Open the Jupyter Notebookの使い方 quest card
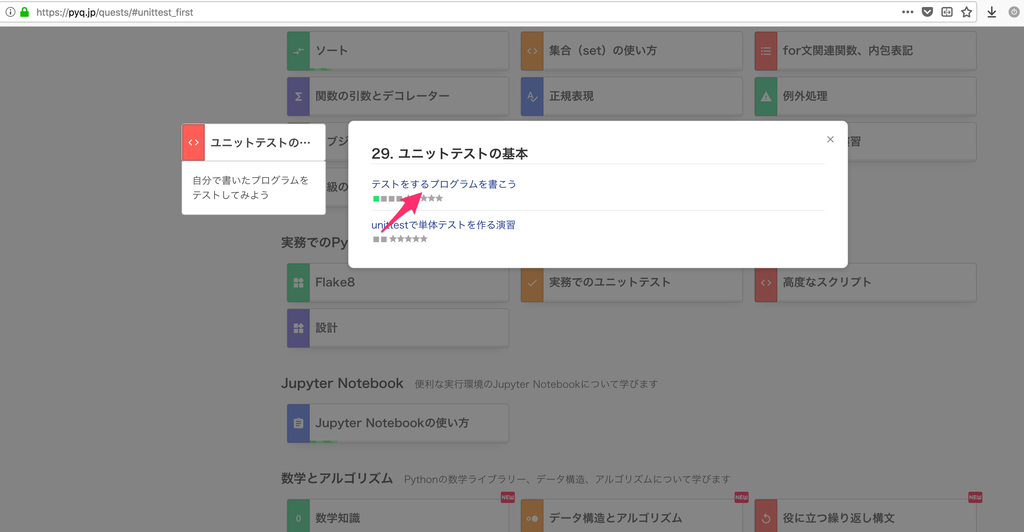 point(398,424)
